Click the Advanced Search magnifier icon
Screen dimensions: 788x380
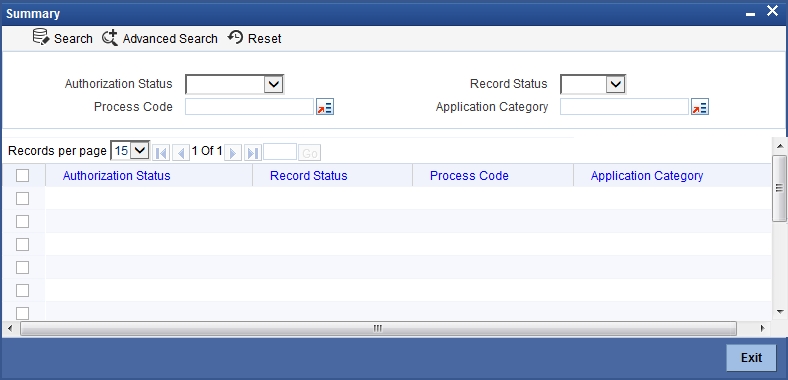point(110,38)
